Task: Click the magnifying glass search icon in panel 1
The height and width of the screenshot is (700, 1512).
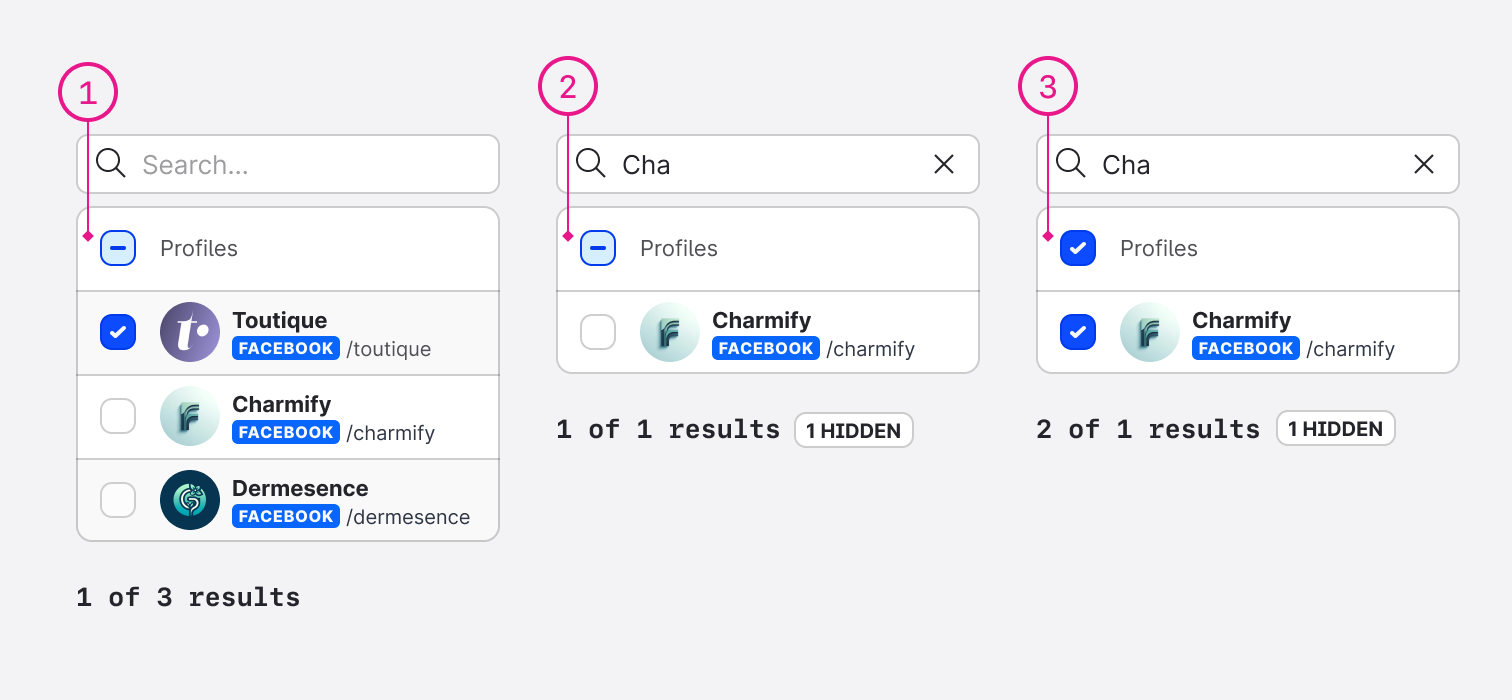Action: (111, 163)
